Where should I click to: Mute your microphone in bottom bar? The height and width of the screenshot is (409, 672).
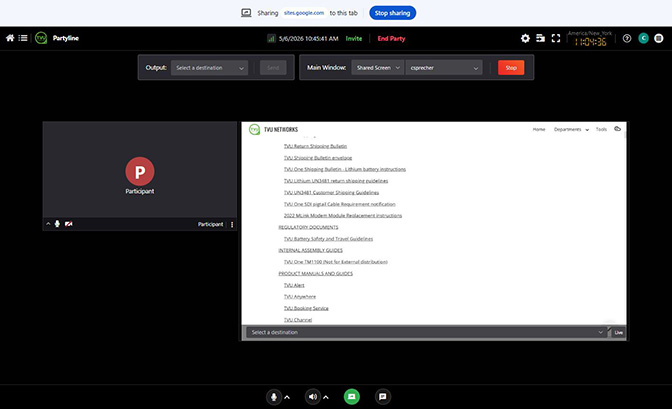tap(273, 397)
